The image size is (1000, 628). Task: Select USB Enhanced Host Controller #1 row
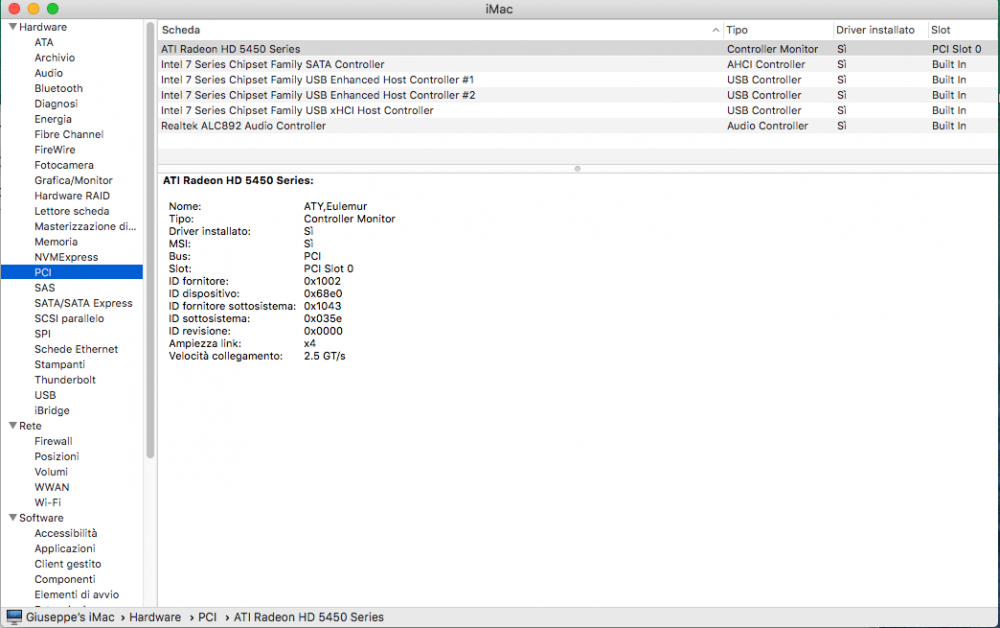click(x=578, y=79)
